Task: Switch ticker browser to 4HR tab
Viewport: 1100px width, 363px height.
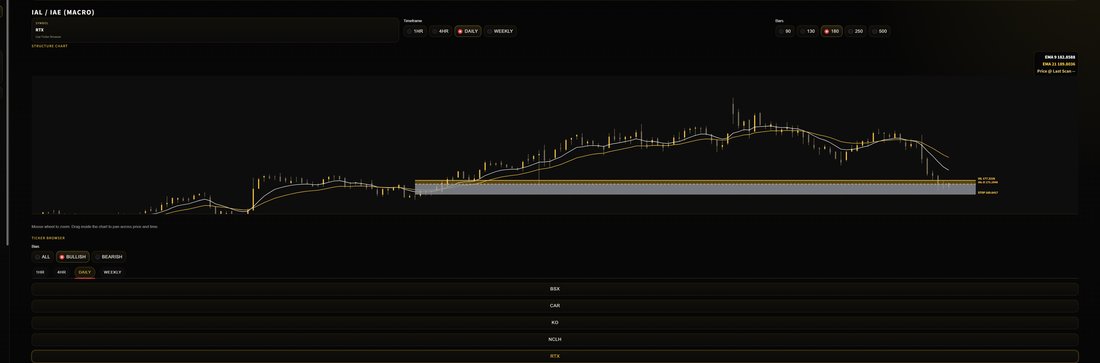Action: point(62,272)
